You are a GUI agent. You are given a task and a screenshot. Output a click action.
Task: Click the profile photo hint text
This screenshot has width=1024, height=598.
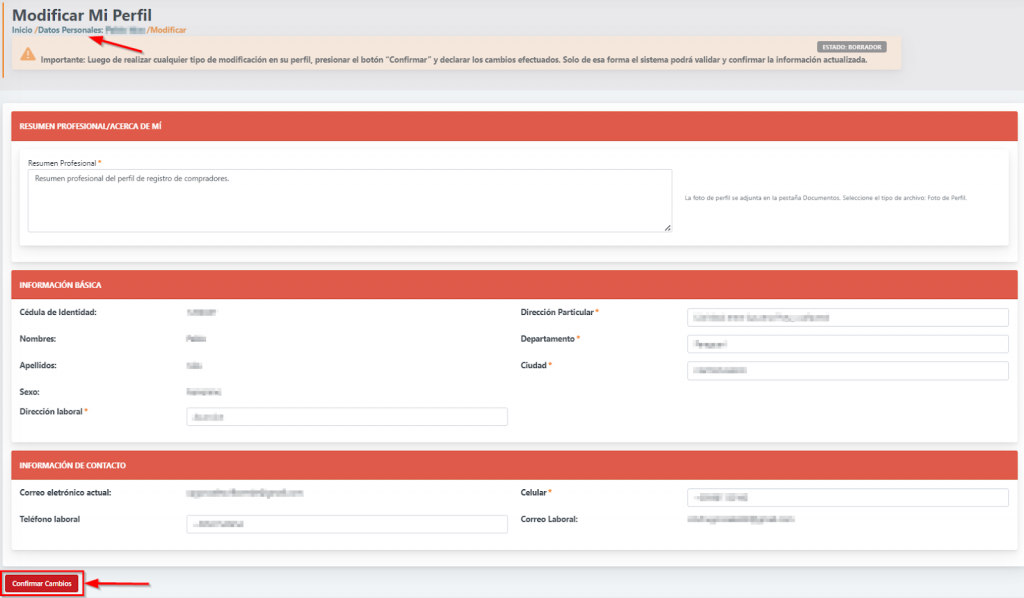[825, 198]
